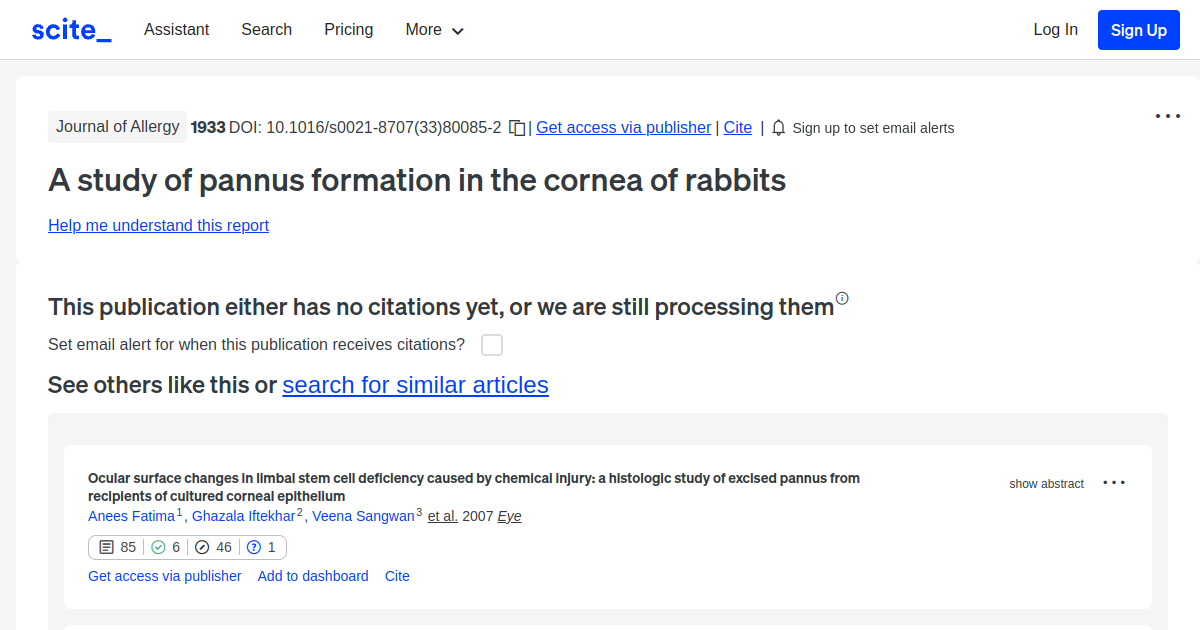Click author link Anees Fatima

click(131, 516)
